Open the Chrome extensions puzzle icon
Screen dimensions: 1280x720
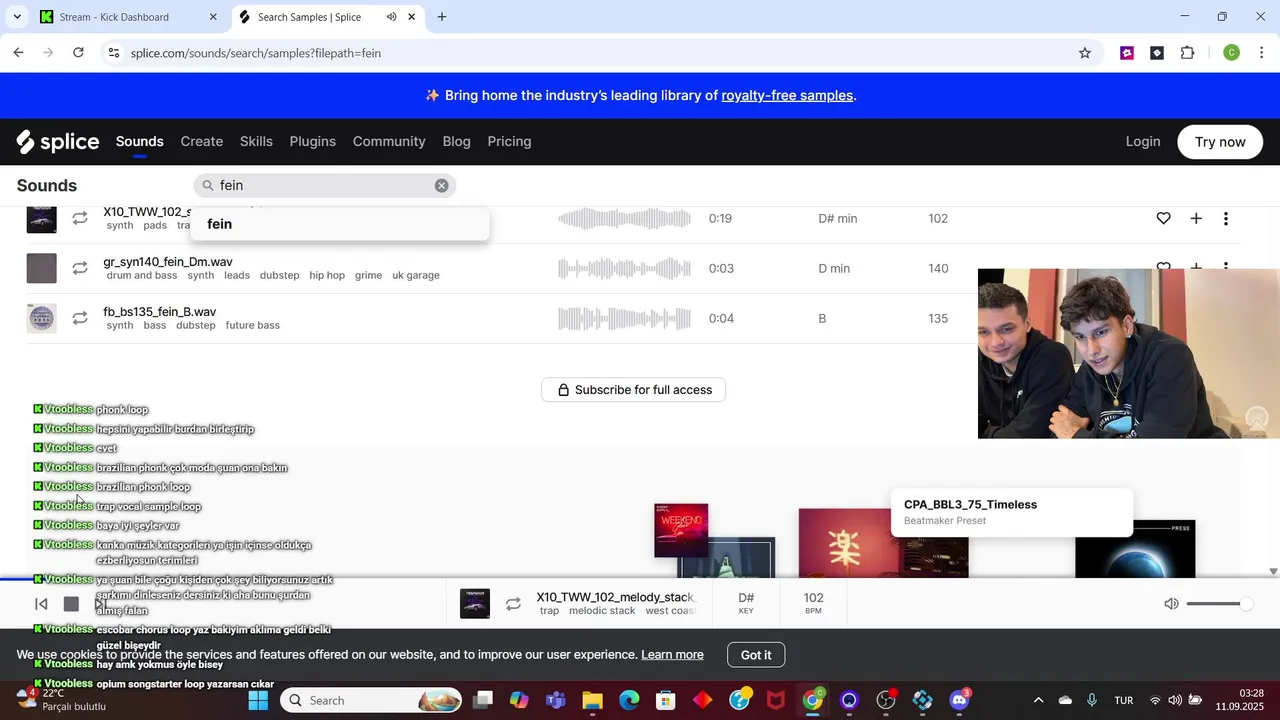[x=1187, y=53]
